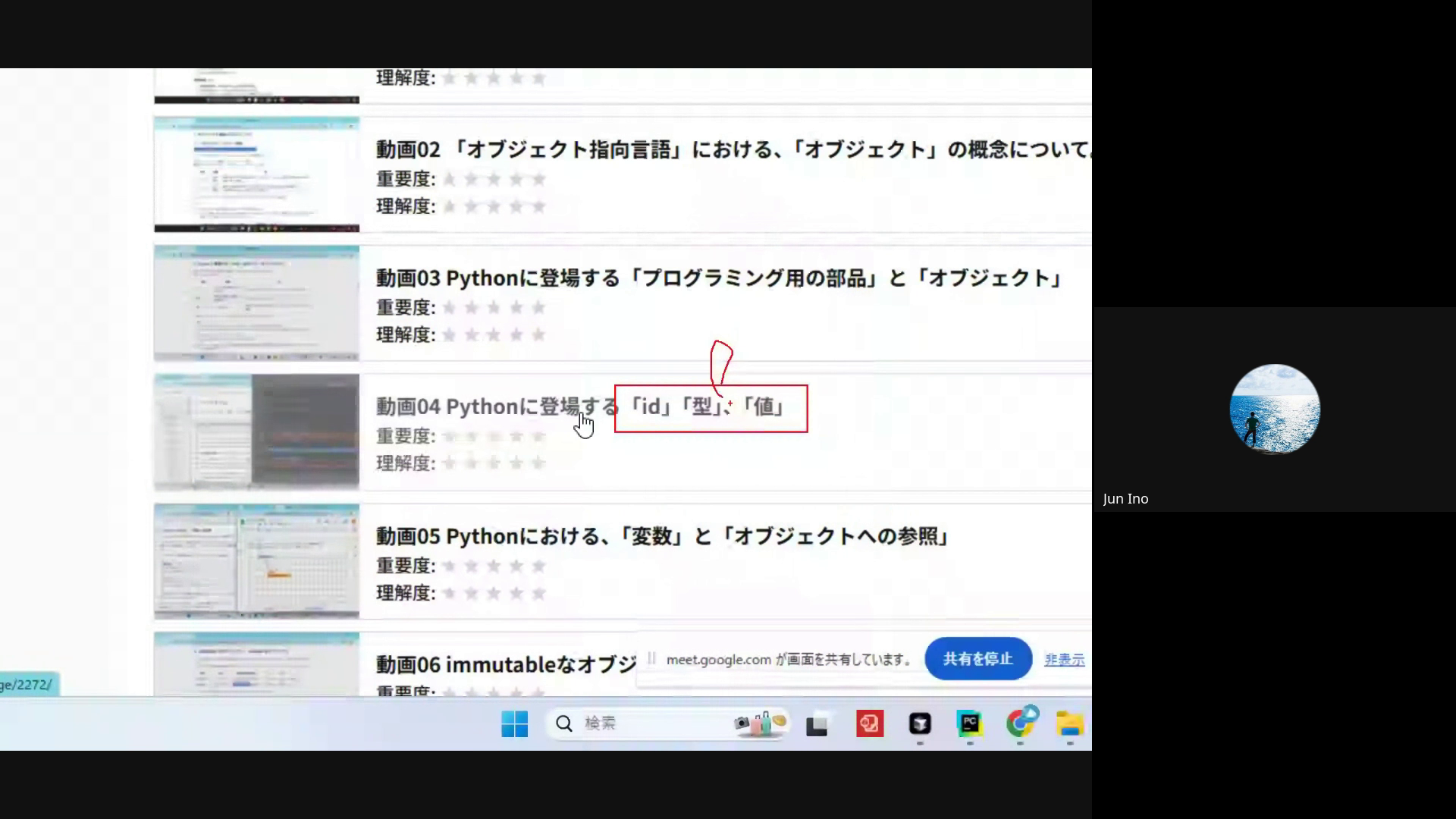The width and height of the screenshot is (1456, 819).
Task: Open the Windows Start menu
Action: pyautogui.click(x=514, y=723)
